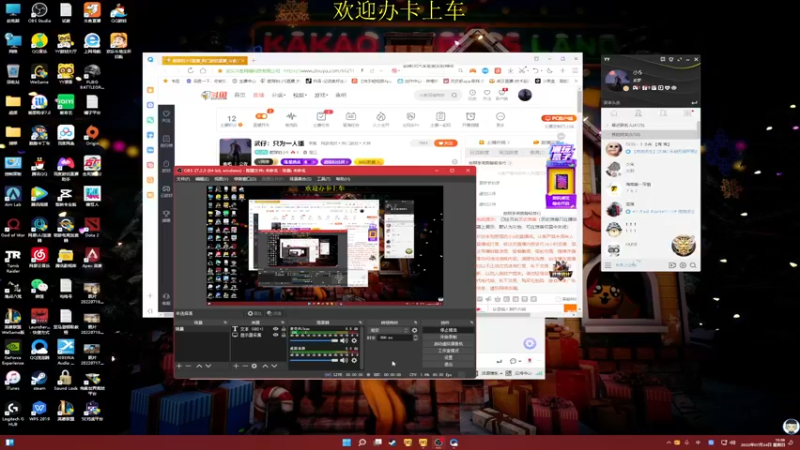The width and height of the screenshot is (800, 450).
Task: Adjust first mixer channel volume slider
Action: tap(315, 340)
